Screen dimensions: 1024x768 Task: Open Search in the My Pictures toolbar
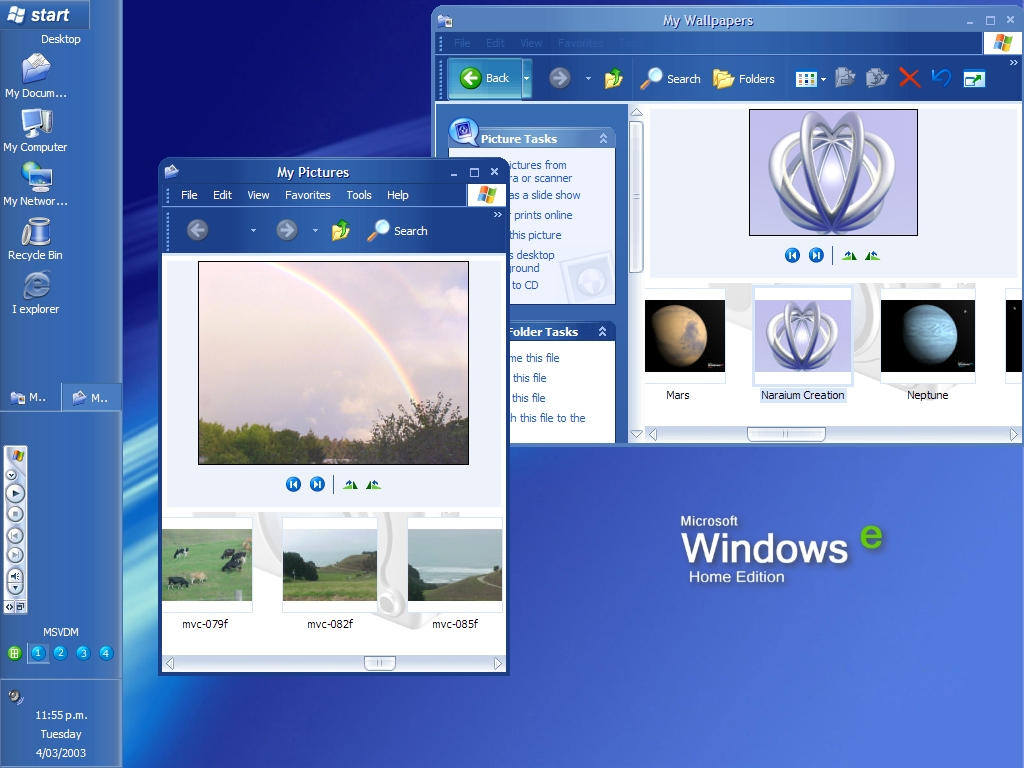pos(397,230)
